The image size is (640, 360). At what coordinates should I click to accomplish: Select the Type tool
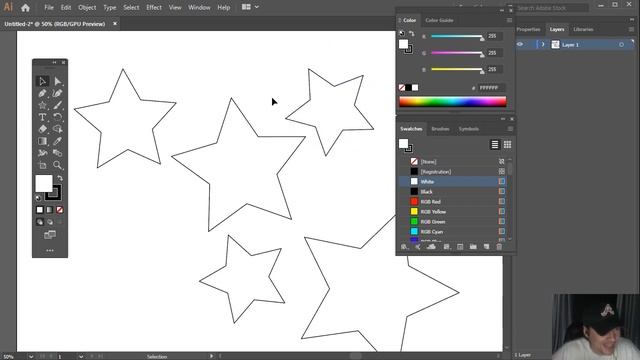tap(42, 117)
